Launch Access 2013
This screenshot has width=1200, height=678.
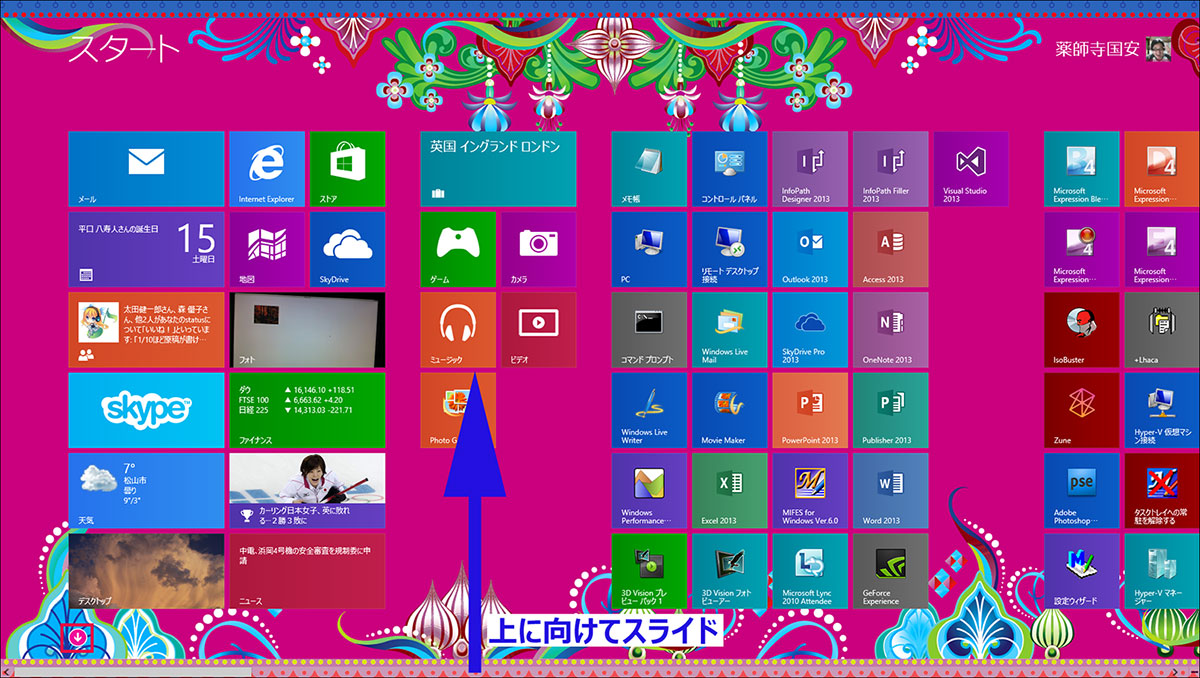click(890, 249)
